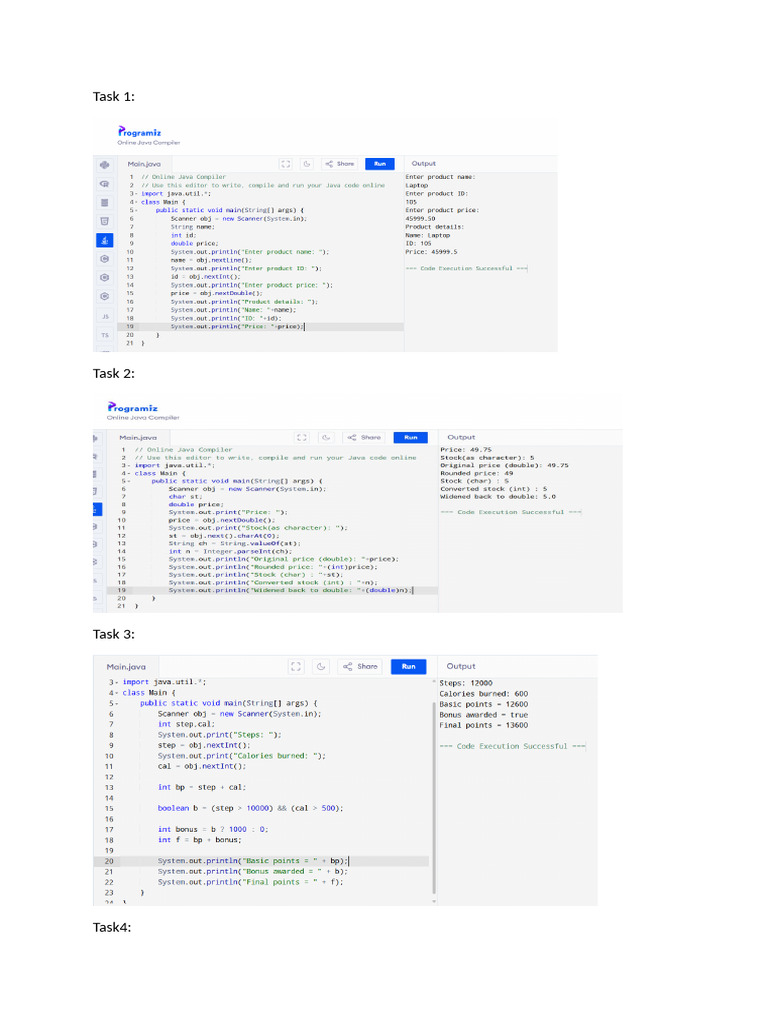Click the Task 3 editor vertical scrollbar
The height and width of the screenshot is (1024, 768).
(x=434, y=797)
